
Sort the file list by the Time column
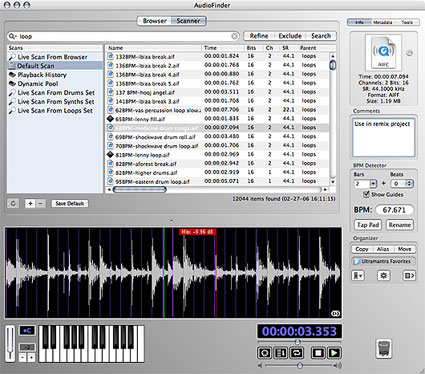tap(223, 48)
